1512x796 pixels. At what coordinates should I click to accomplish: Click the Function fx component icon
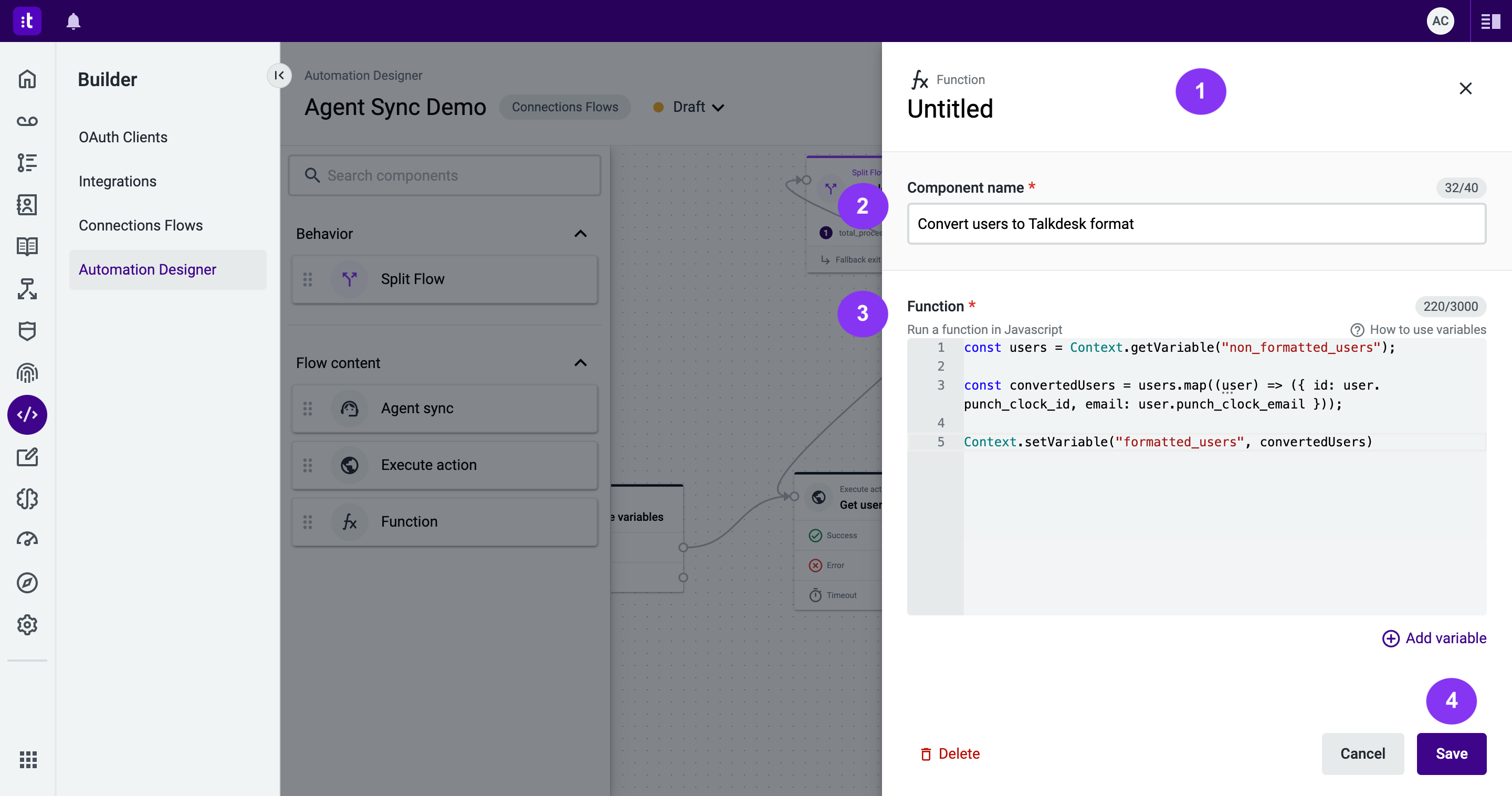point(349,522)
